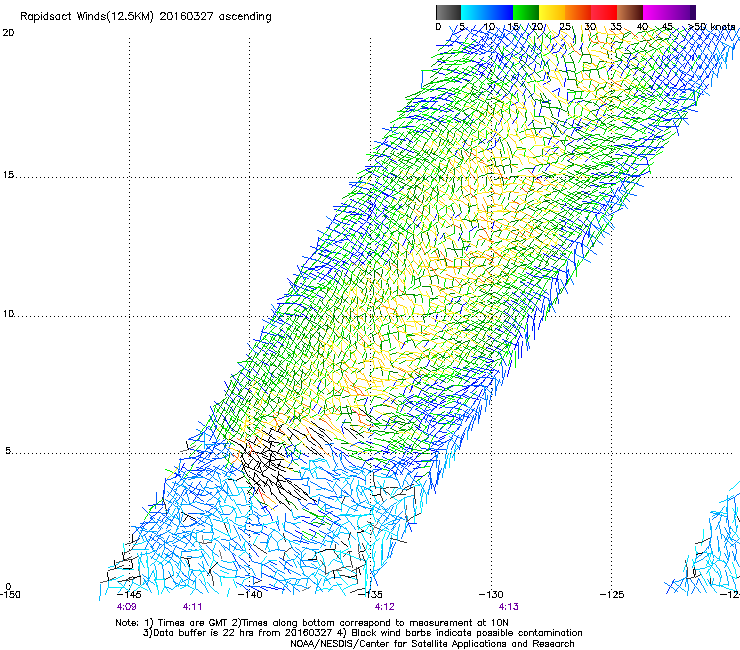Click the '25' legend scale label
740x650 pixels.
564,27
